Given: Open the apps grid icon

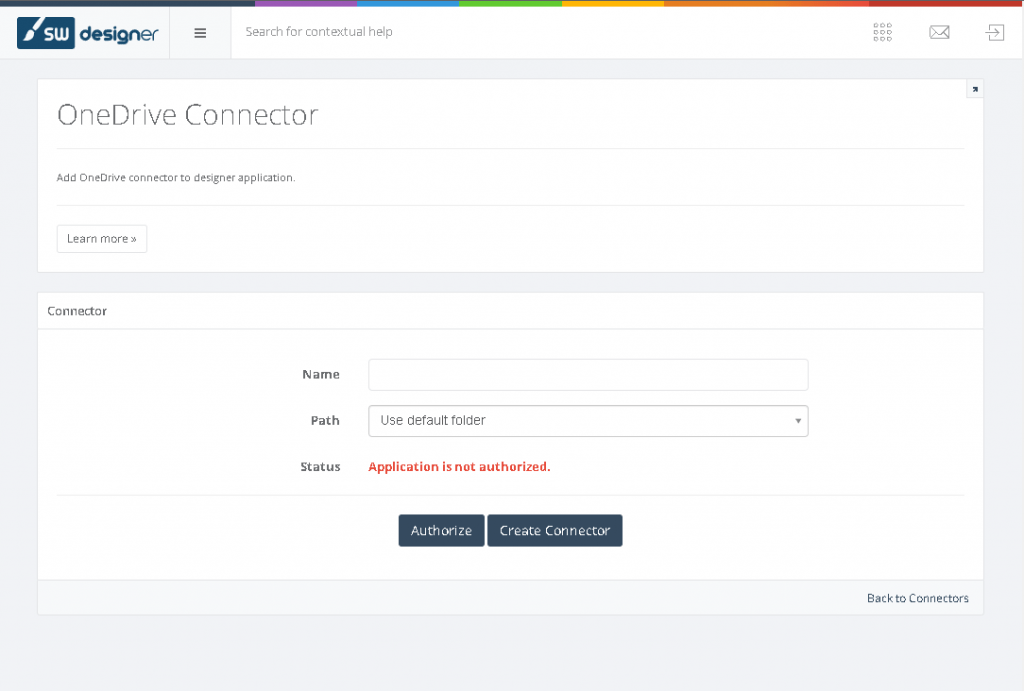Looking at the screenshot, I should pyautogui.click(x=882, y=32).
